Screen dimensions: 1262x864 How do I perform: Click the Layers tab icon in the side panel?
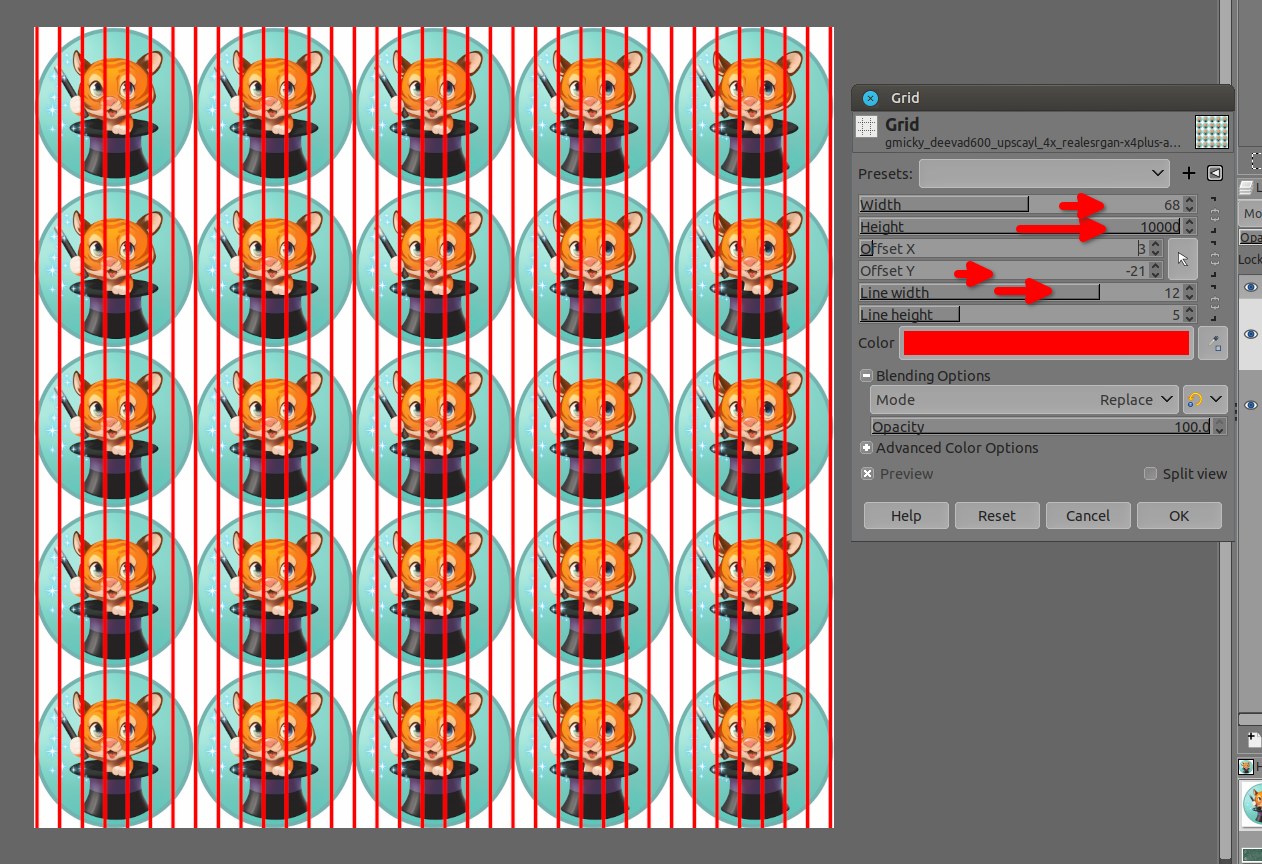pos(1247,187)
